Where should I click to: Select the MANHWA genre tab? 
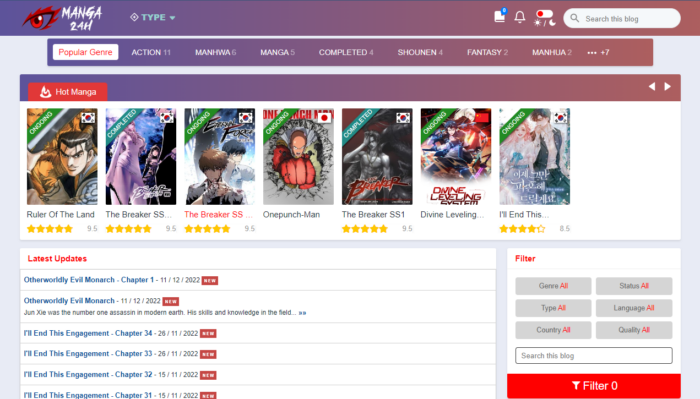(x=215, y=52)
